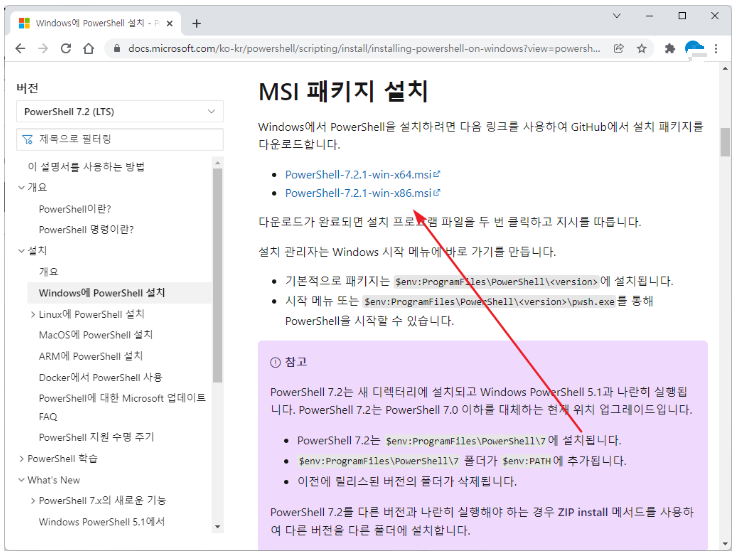Screen dimensions: 738x553
Task: Collapse the 개요 top-level section
Action: coord(21,187)
